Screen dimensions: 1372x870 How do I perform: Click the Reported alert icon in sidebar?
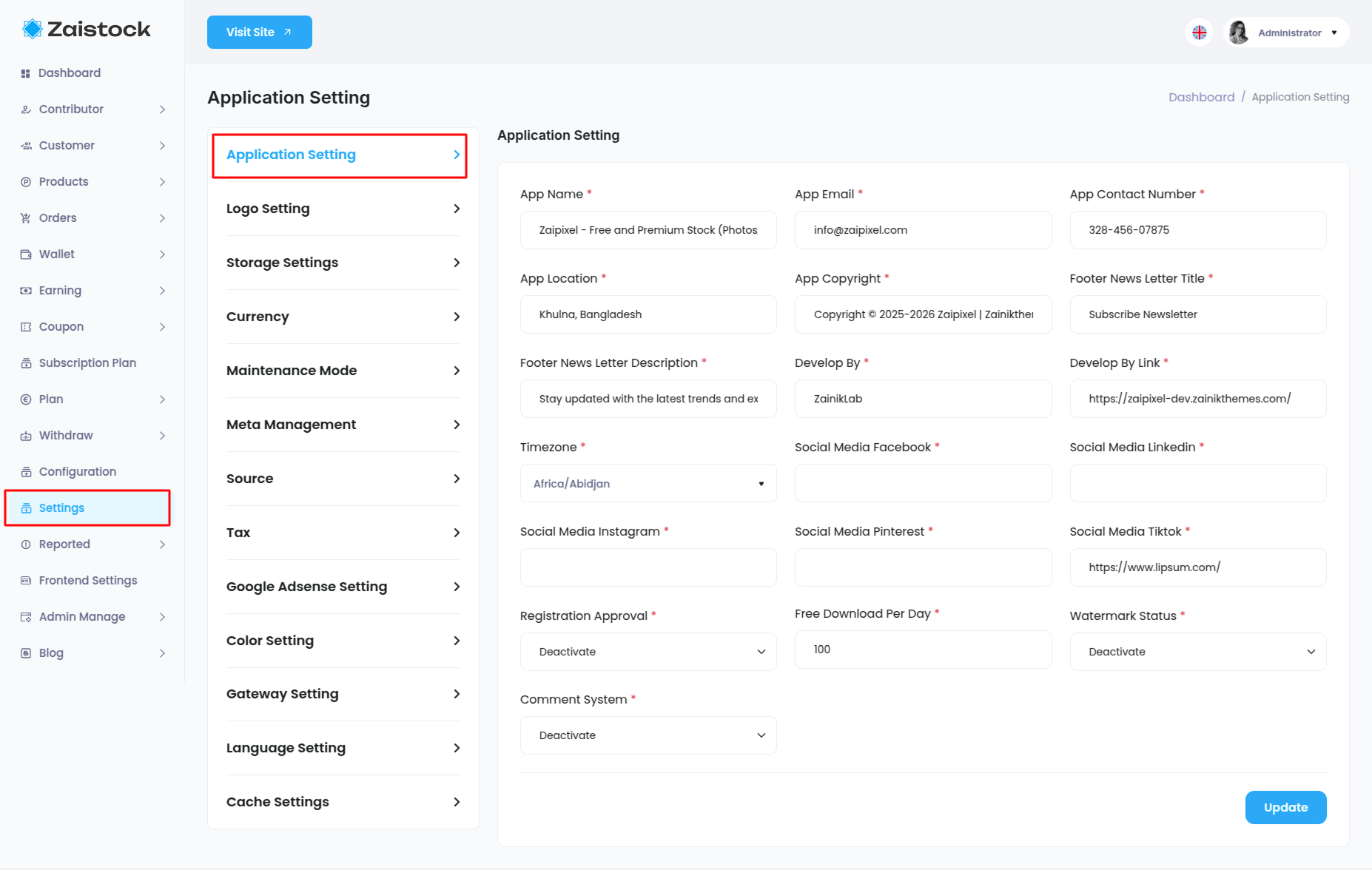(x=26, y=544)
